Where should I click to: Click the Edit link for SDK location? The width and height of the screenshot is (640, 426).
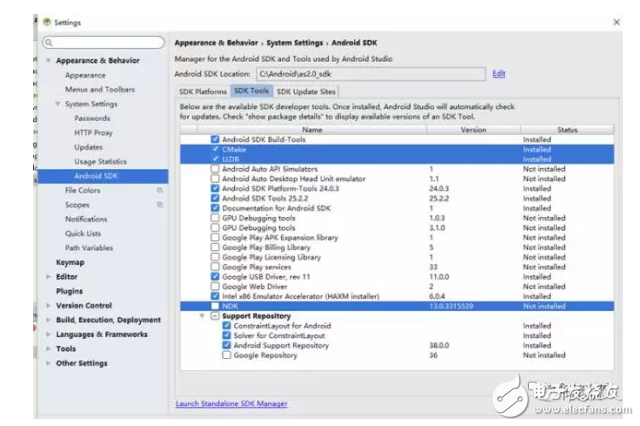click(x=498, y=73)
